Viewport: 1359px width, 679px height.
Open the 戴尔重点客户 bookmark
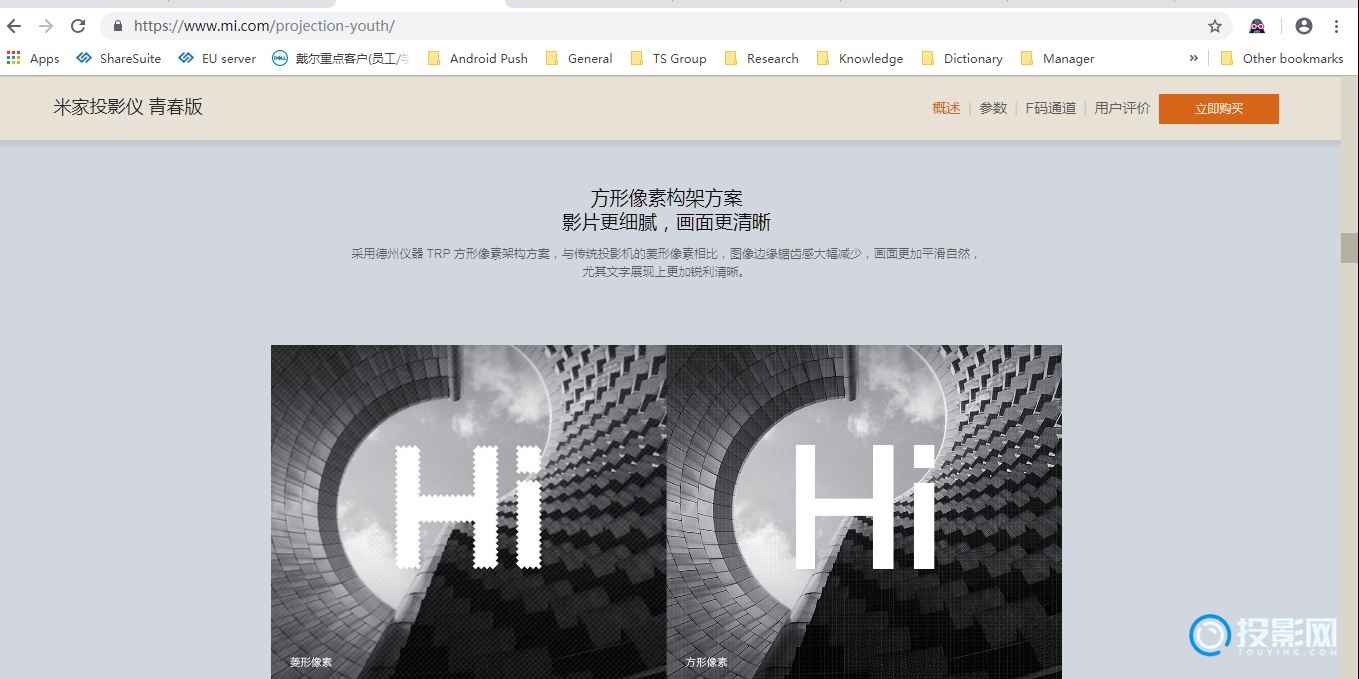click(x=340, y=58)
